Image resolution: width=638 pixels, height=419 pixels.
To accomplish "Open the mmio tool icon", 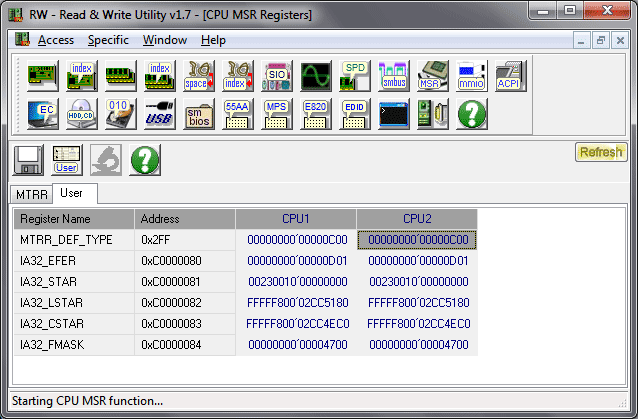I will point(472,76).
